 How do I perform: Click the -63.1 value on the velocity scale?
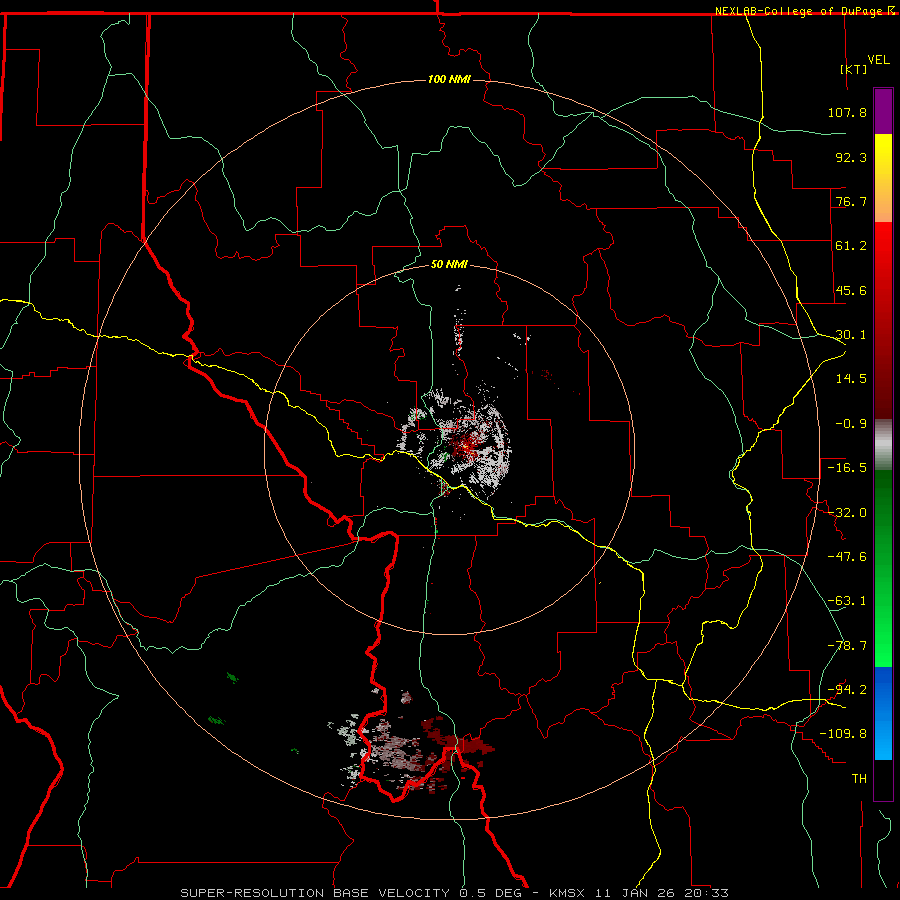(847, 601)
